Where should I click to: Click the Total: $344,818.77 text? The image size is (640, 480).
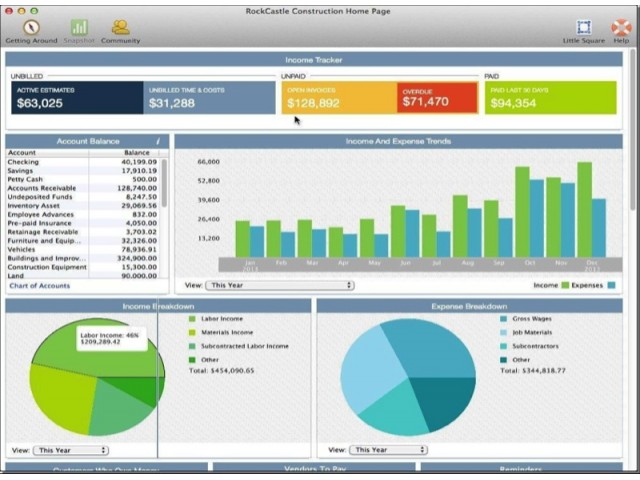(x=533, y=371)
